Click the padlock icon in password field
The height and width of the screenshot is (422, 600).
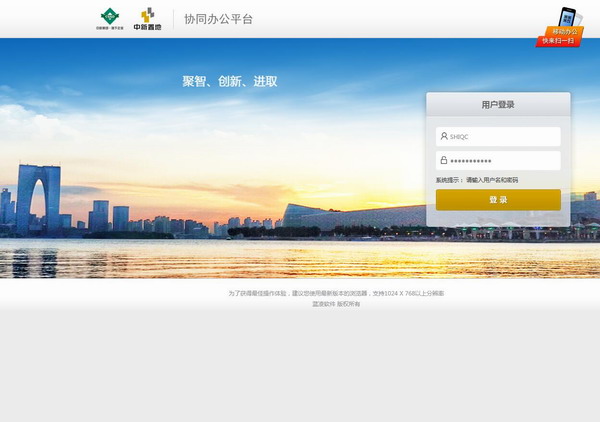click(x=444, y=160)
